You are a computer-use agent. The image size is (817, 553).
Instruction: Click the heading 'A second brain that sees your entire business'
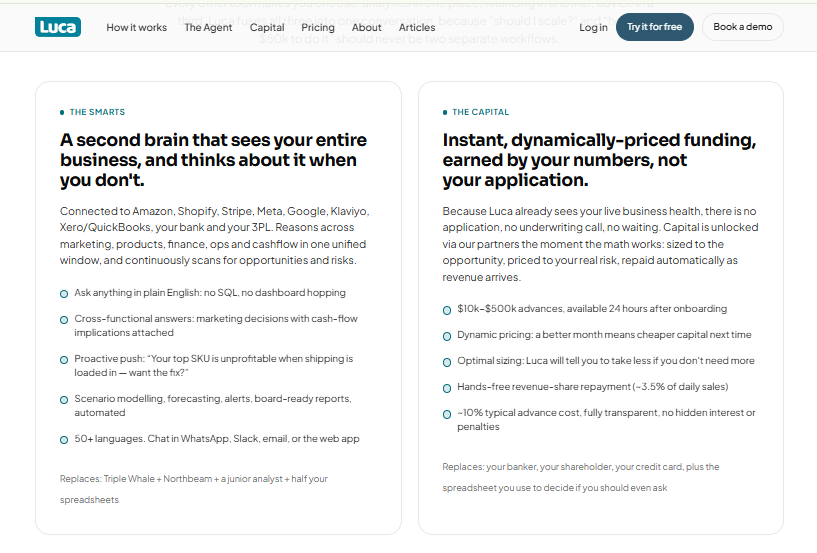213,159
